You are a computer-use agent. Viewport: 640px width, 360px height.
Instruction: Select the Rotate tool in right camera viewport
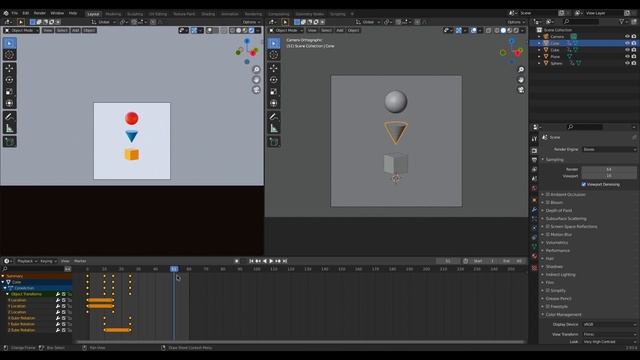[x=274, y=80]
